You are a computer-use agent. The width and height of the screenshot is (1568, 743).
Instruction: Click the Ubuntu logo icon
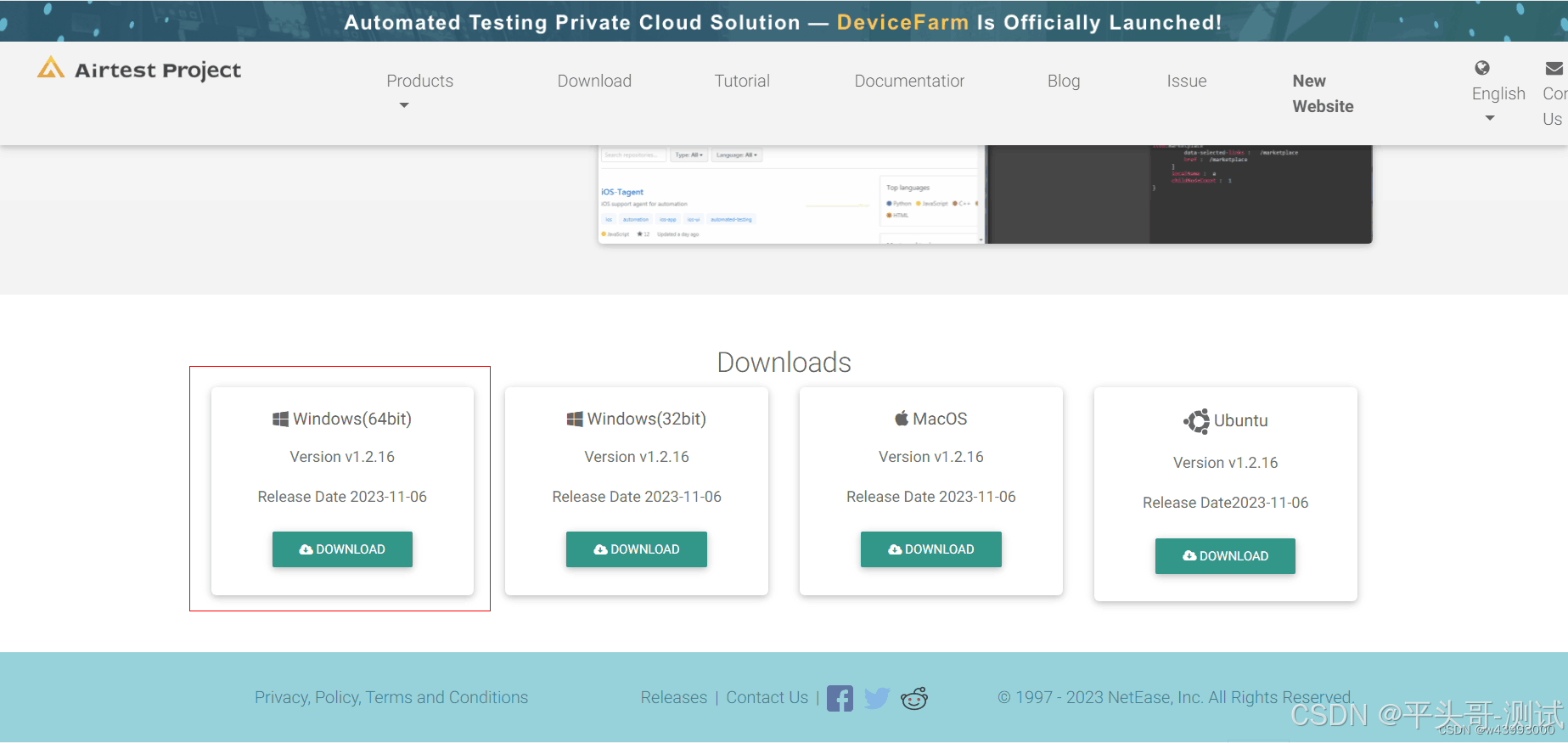[x=1196, y=421]
